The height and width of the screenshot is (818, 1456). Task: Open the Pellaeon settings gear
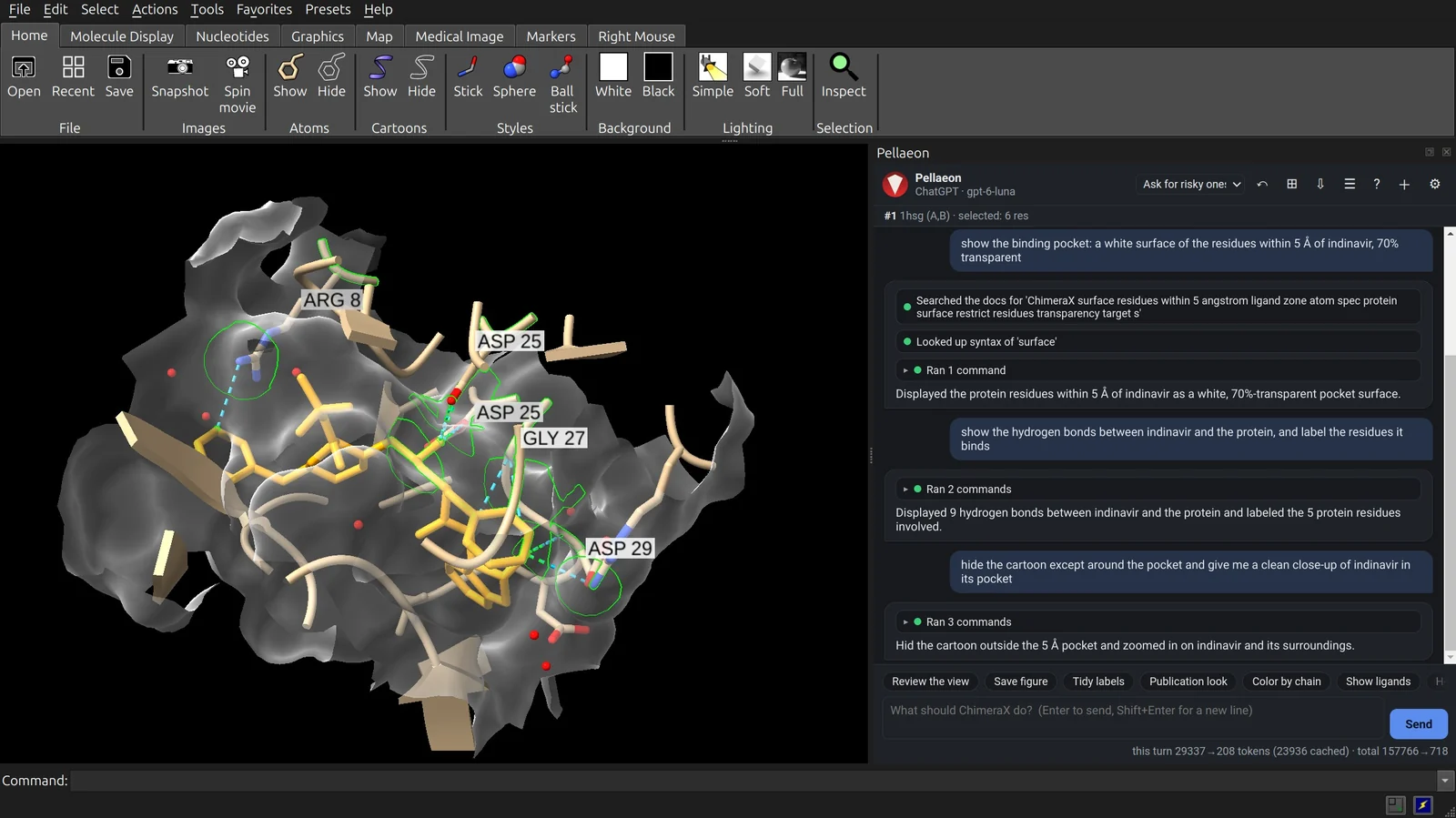[1435, 184]
